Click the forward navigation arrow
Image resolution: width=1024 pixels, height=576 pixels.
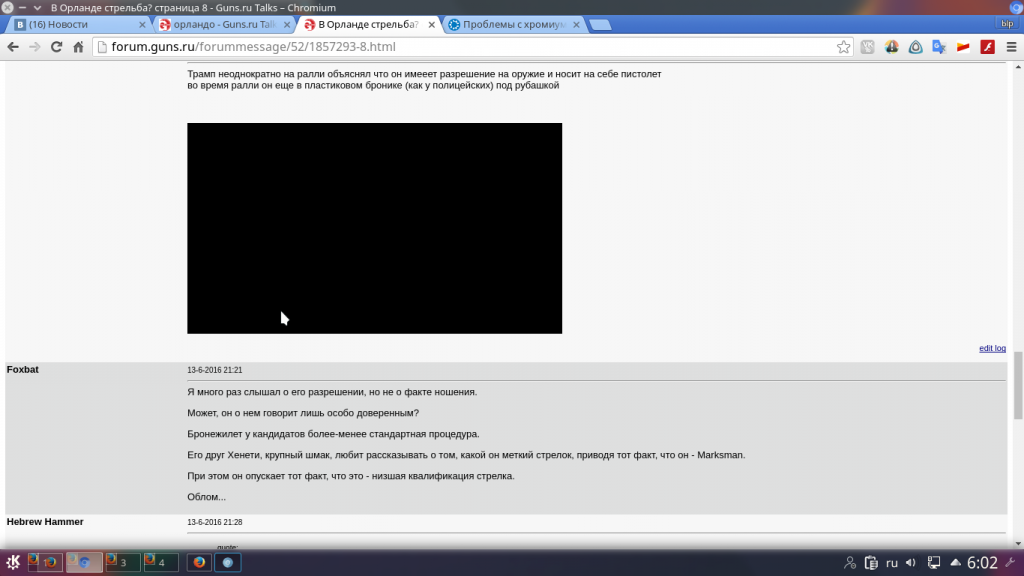(x=35, y=47)
